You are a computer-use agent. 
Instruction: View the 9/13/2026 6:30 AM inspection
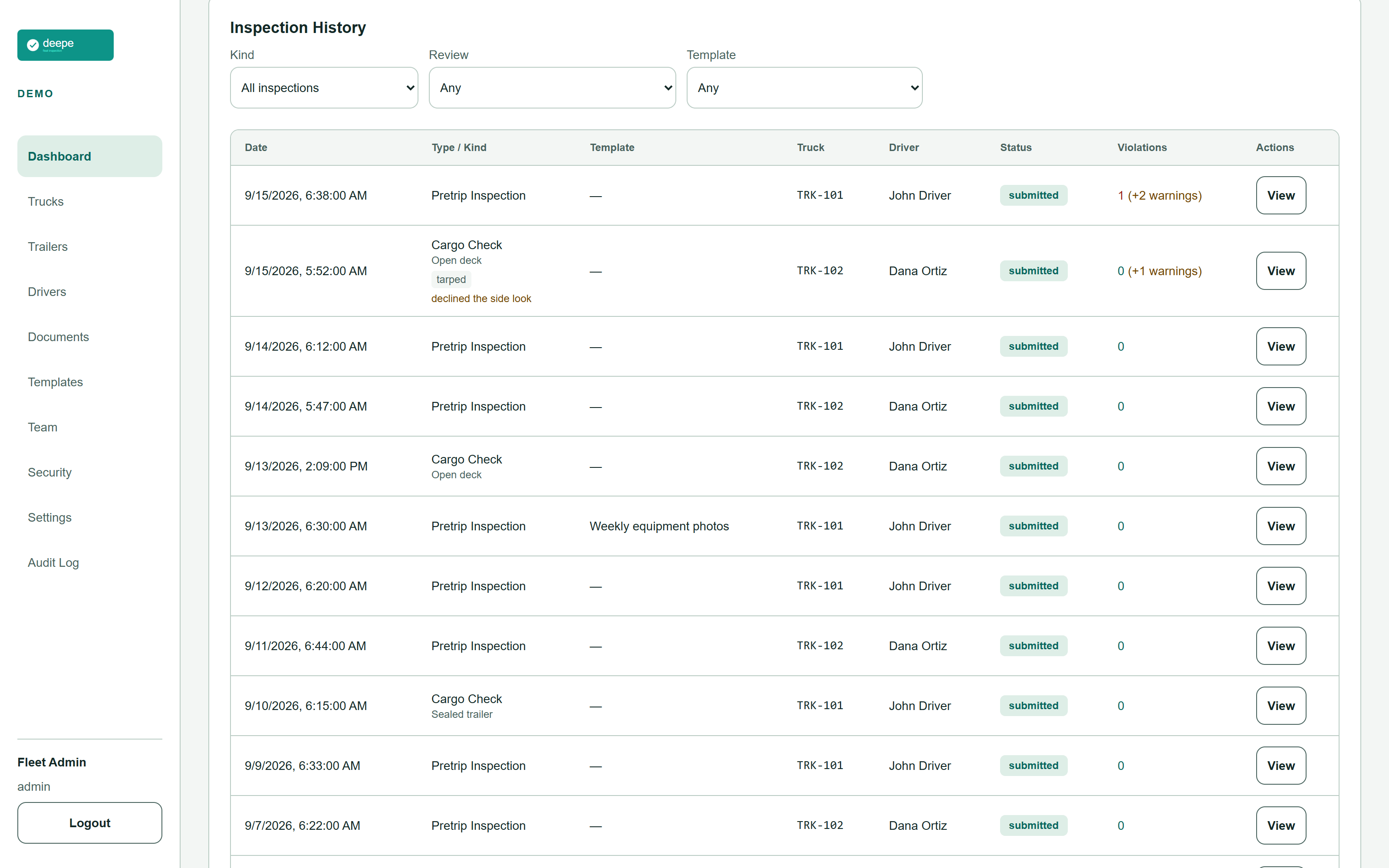(1280, 526)
